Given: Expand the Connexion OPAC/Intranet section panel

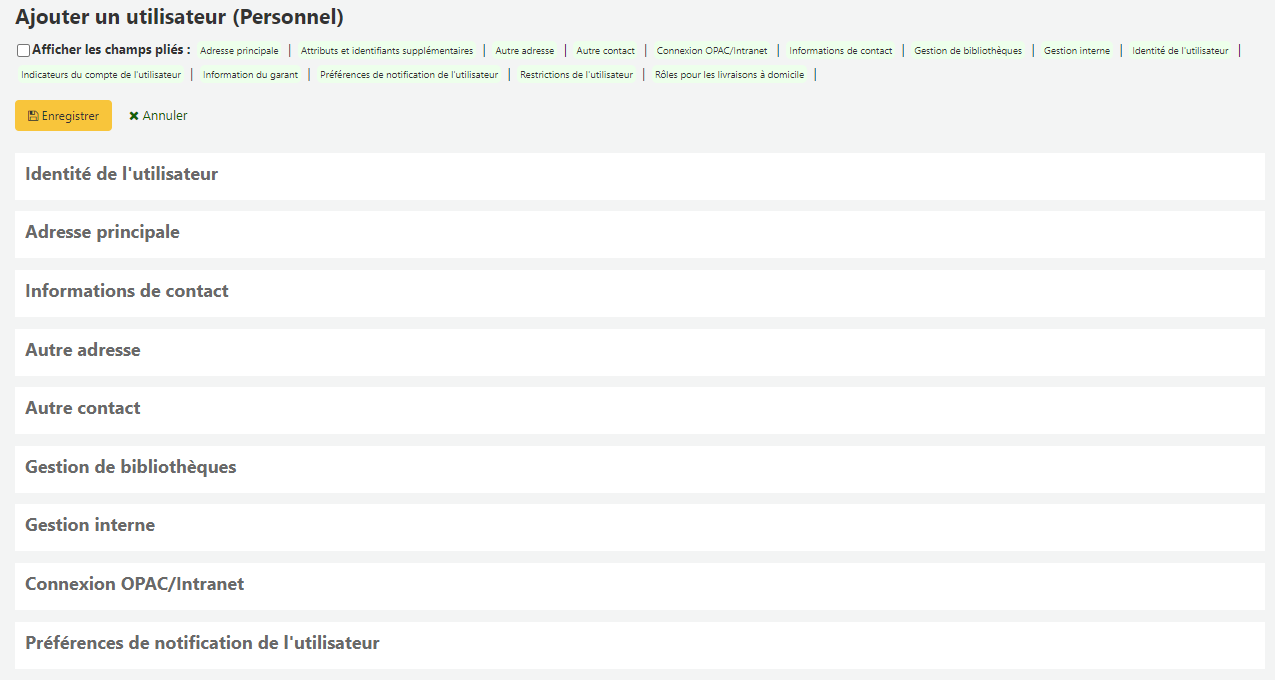Looking at the screenshot, I should click(x=135, y=584).
